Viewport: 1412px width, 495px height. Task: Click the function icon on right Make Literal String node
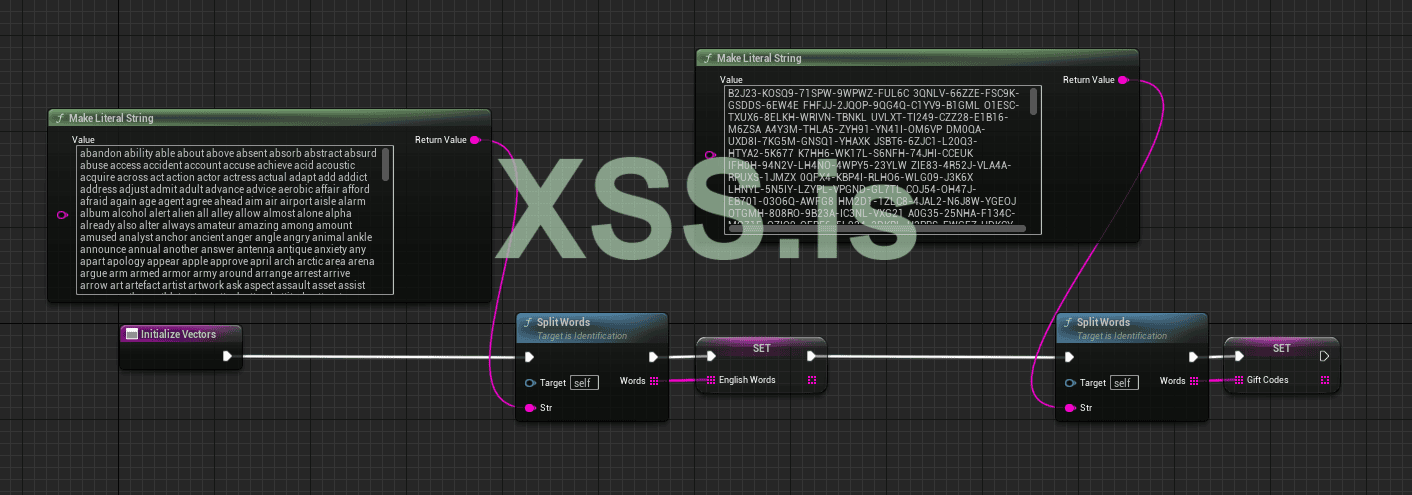tap(709, 58)
